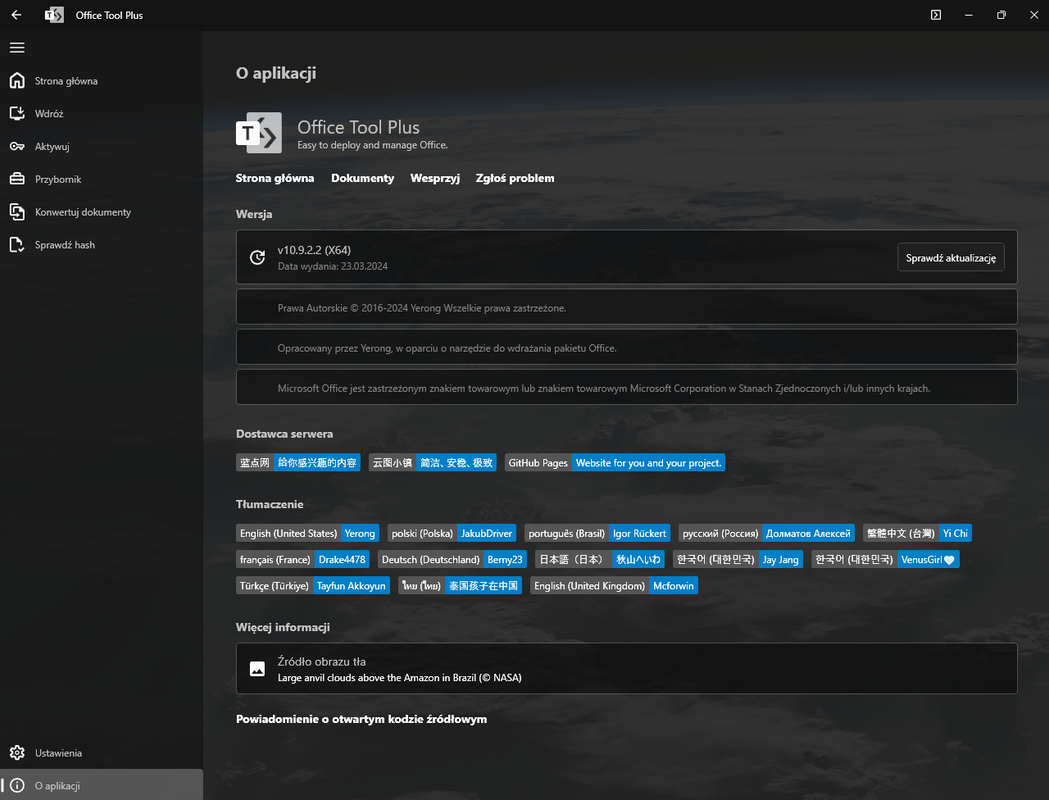Open the Wesprzyj link
Viewport: 1049px width, 800px height.
pos(435,178)
